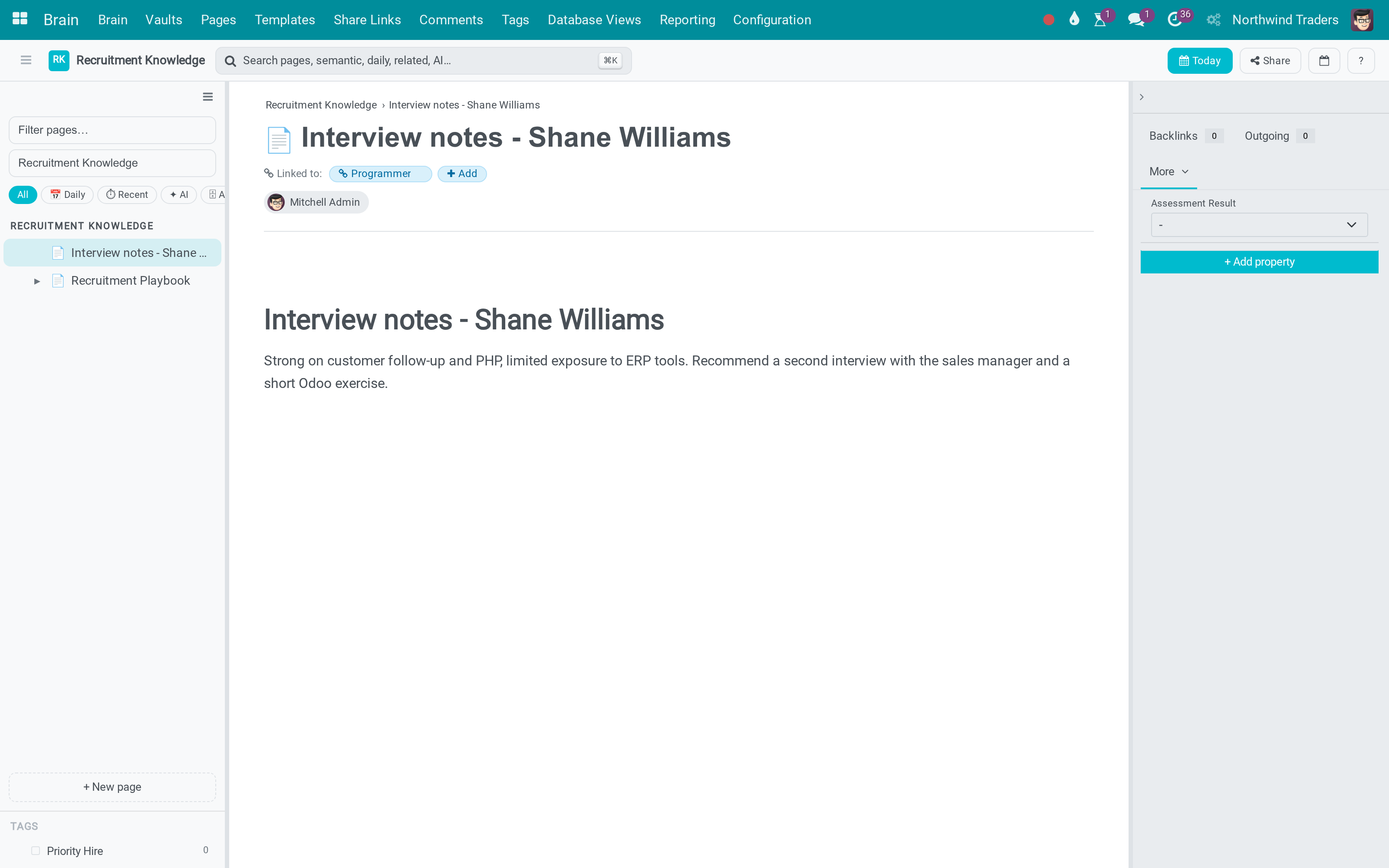The width and height of the screenshot is (1389, 868).
Task: Click the droplet icon in top bar
Action: point(1074,20)
